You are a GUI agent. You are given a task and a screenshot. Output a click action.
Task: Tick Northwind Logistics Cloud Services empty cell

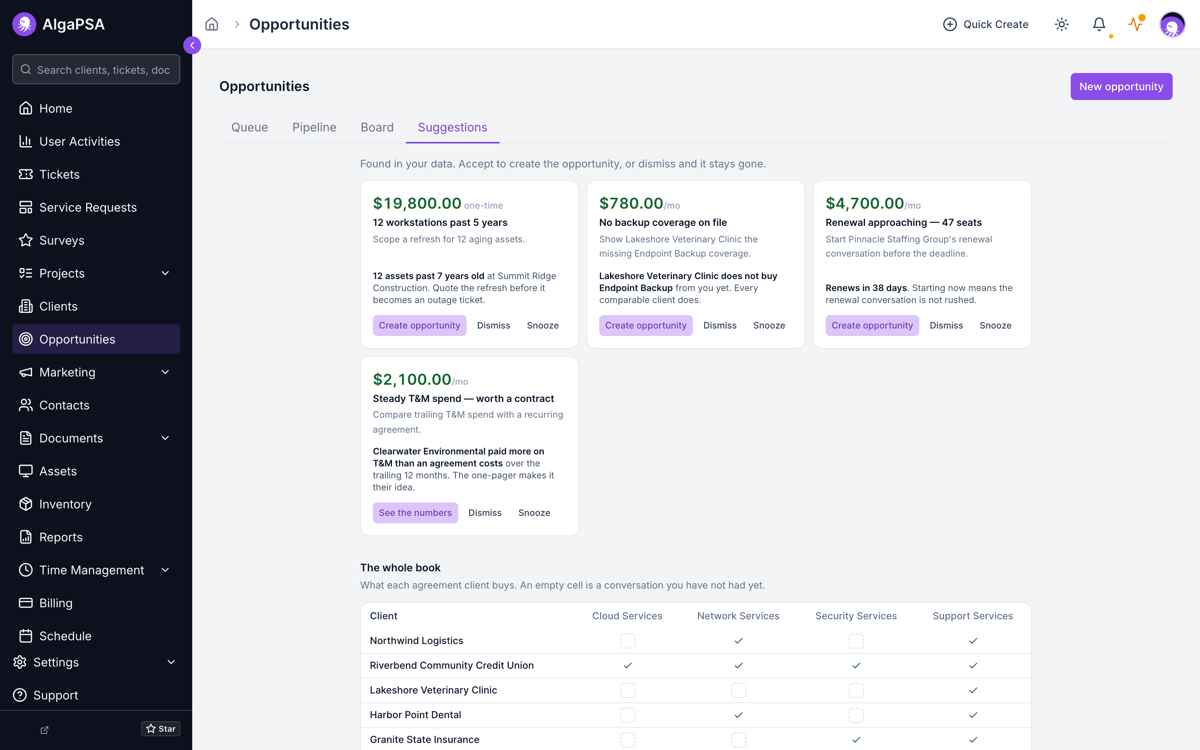627,641
